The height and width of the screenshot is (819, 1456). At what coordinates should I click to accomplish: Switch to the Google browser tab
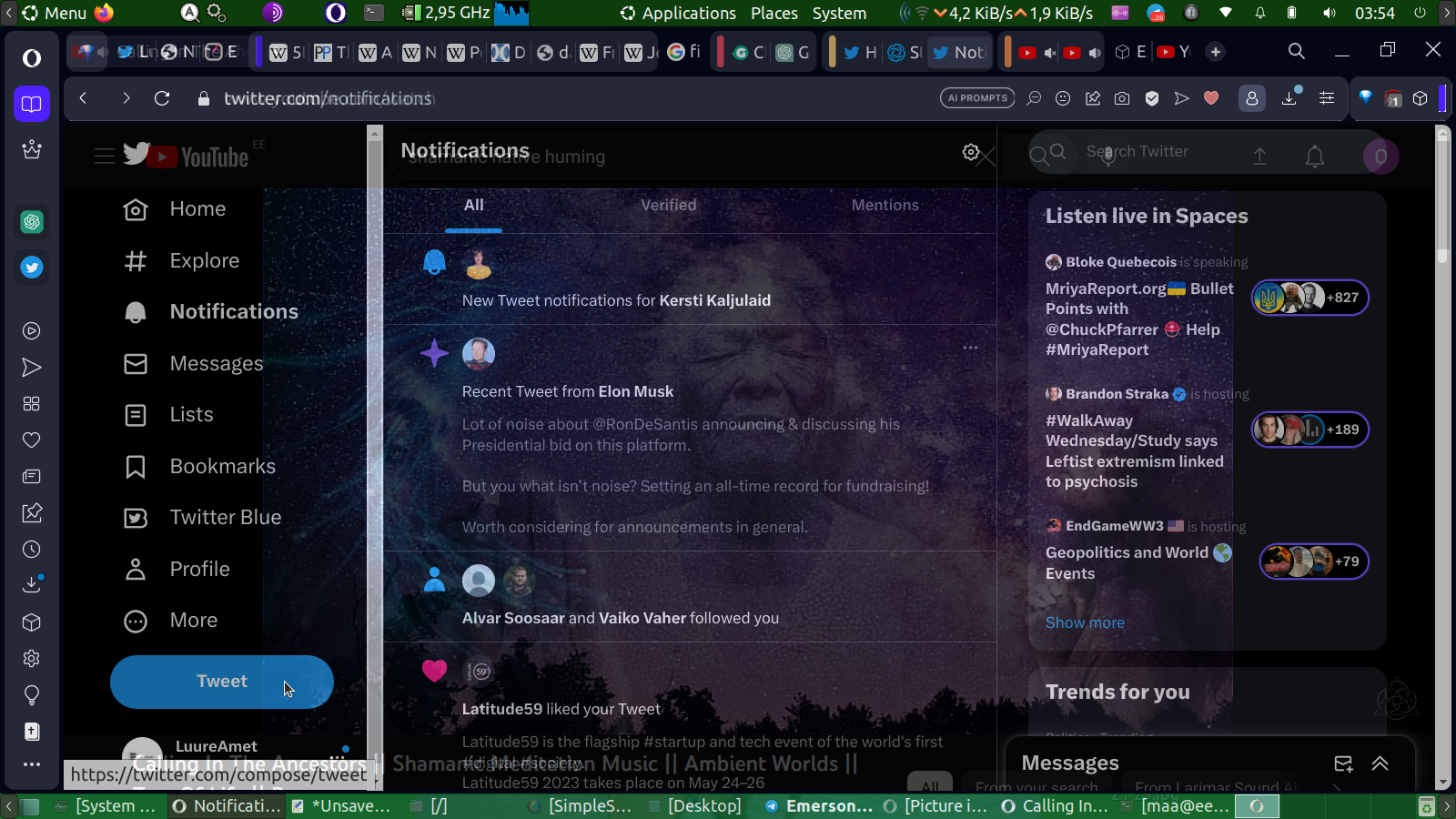tap(683, 52)
